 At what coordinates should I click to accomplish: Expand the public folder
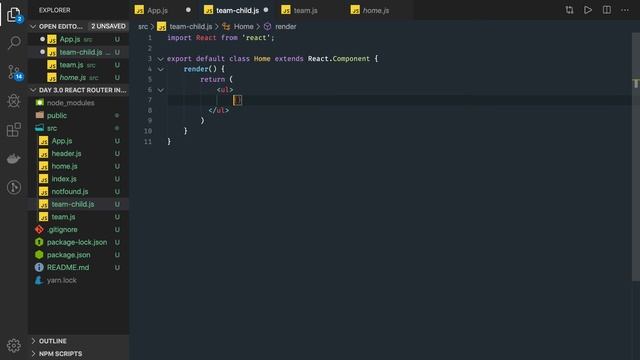(x=78, y=116)
